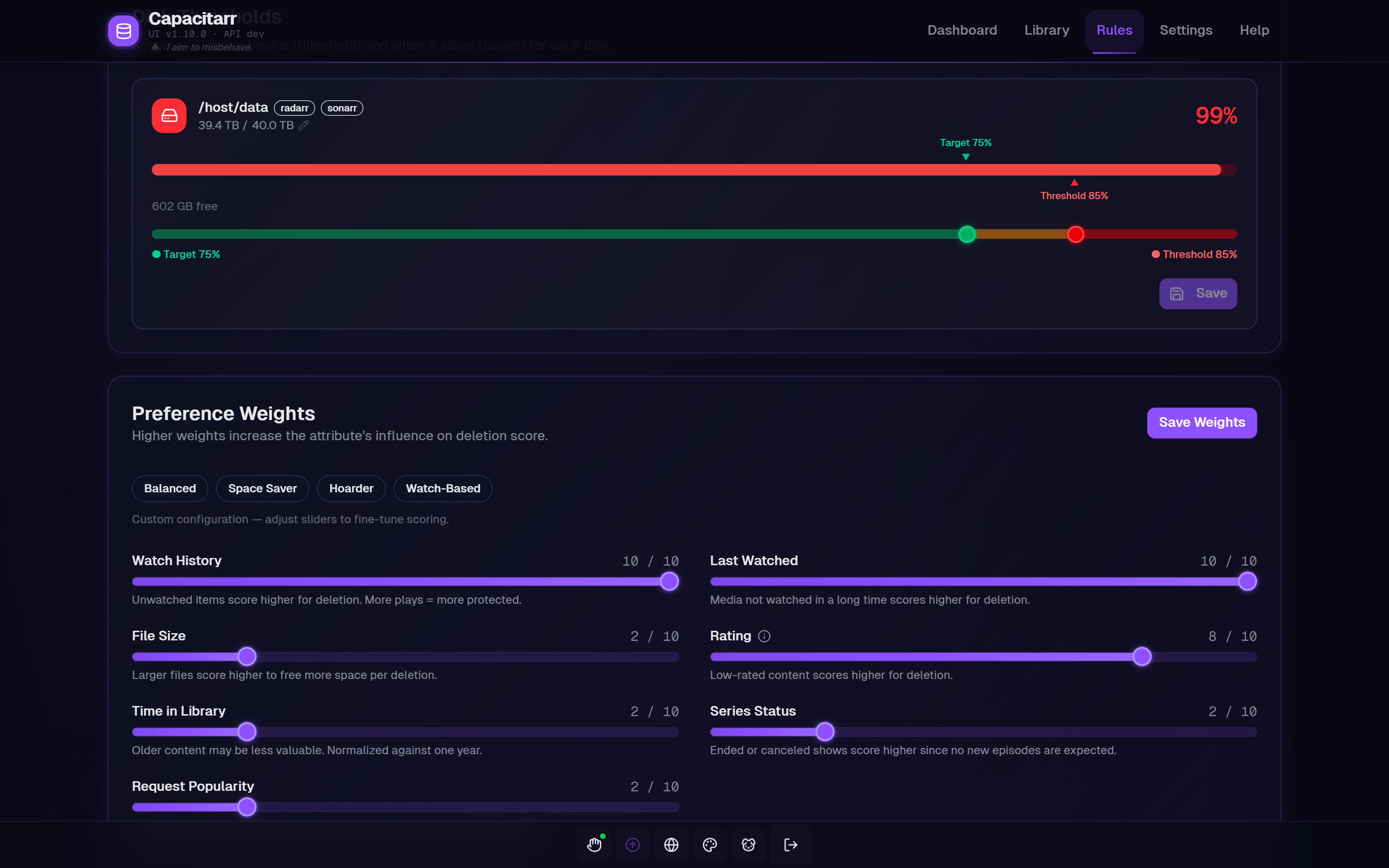Click the Request Popularity slider handle
The height and width of the screenshot is (868, 1389).
point(247,807)
